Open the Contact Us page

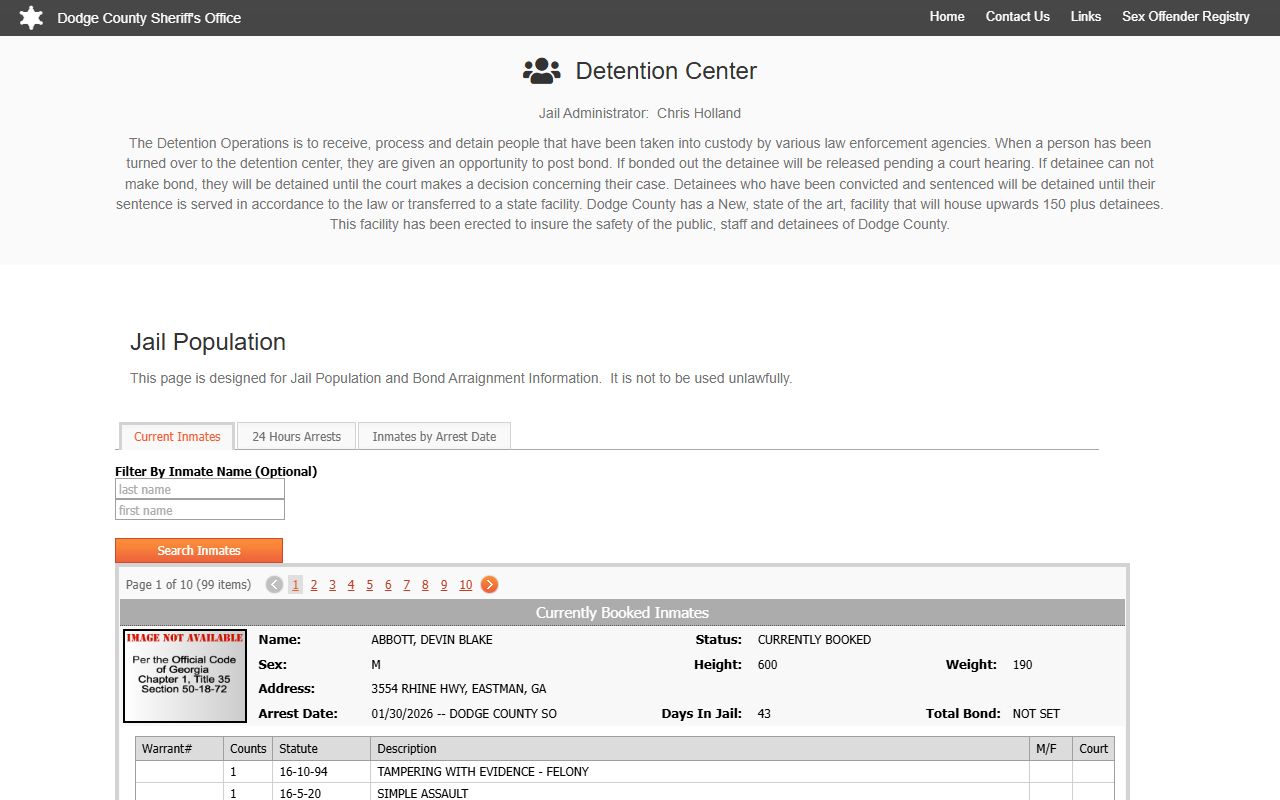[1017, 17]
